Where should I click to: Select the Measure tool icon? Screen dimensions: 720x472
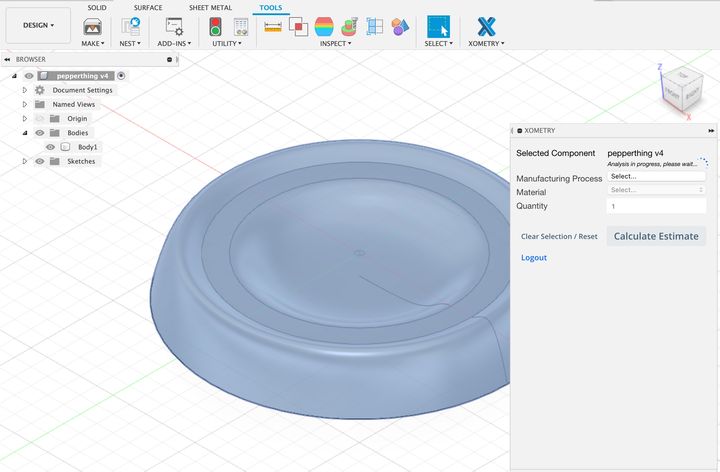[272, 26]
